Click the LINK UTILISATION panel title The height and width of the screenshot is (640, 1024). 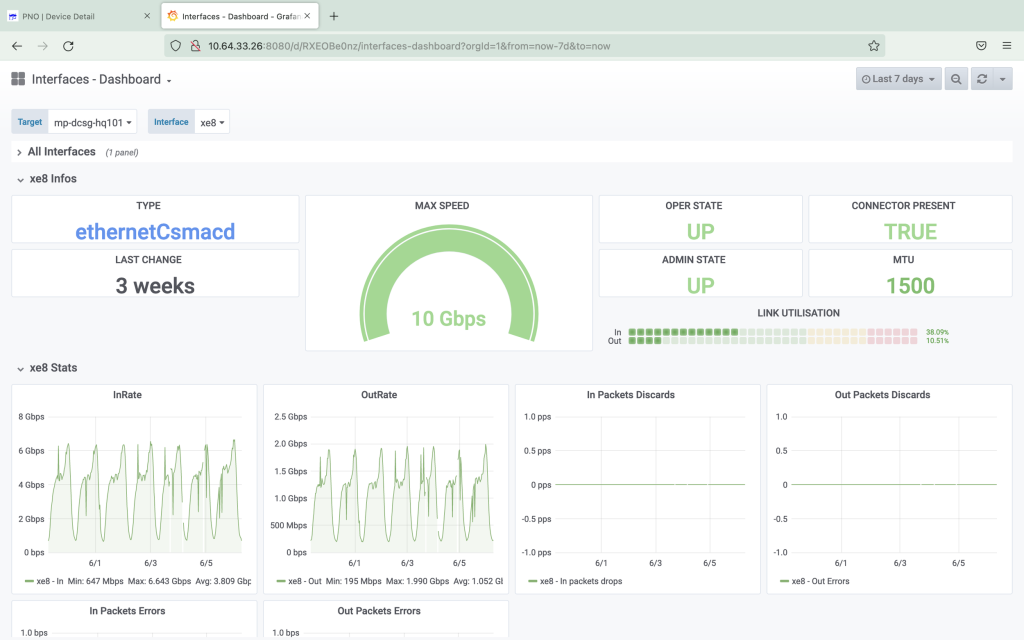pos(799,313)
